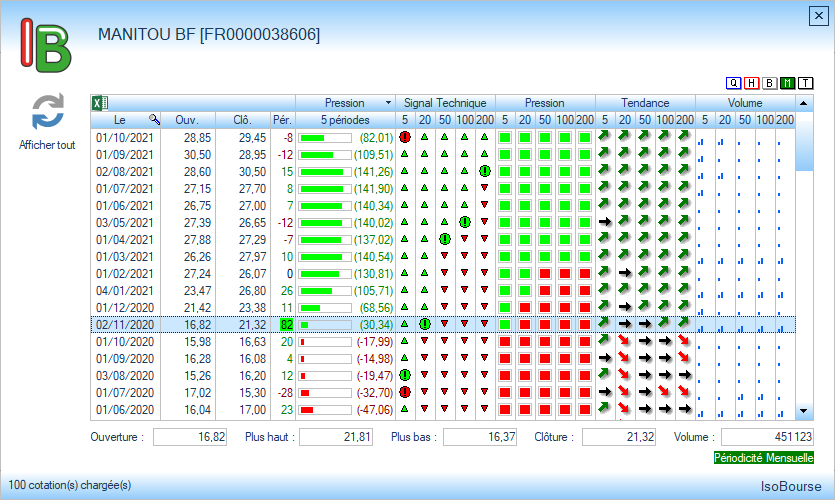835x500 pixels.
Task: Select the row dated 01/10/2020
Action: 443,342
